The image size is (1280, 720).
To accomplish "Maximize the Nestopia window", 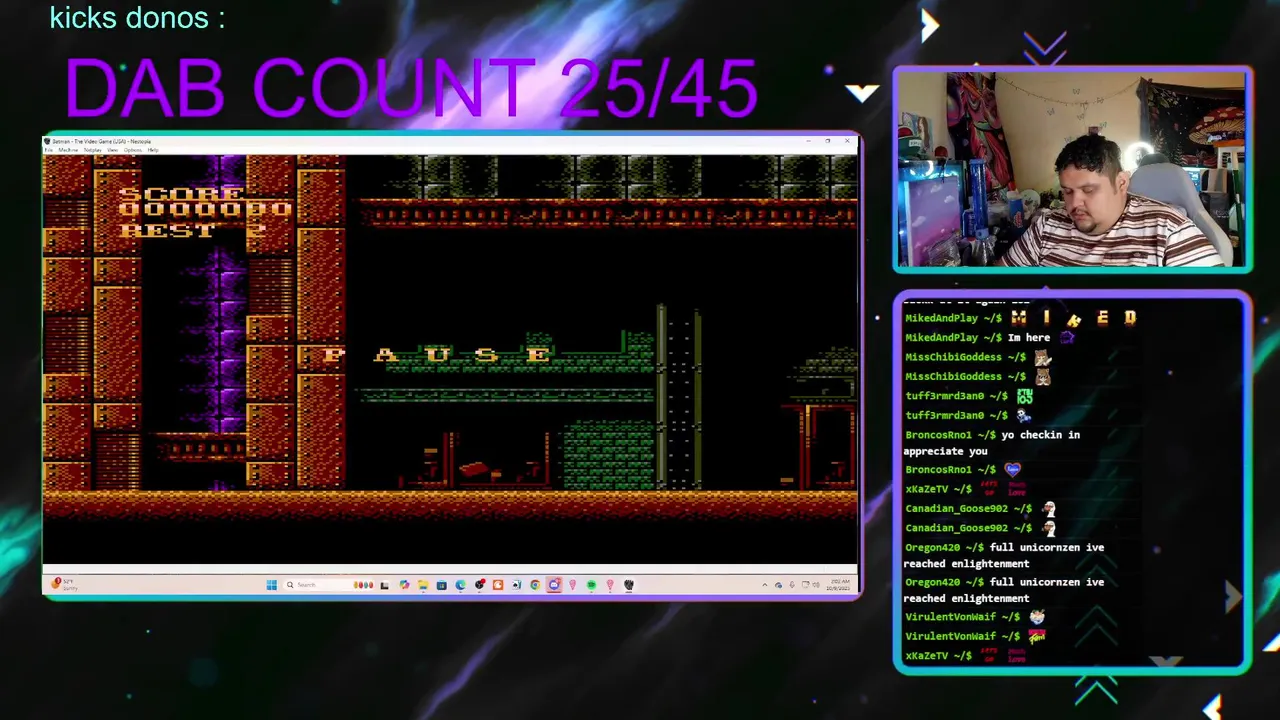I will click(x=828, y=141).
